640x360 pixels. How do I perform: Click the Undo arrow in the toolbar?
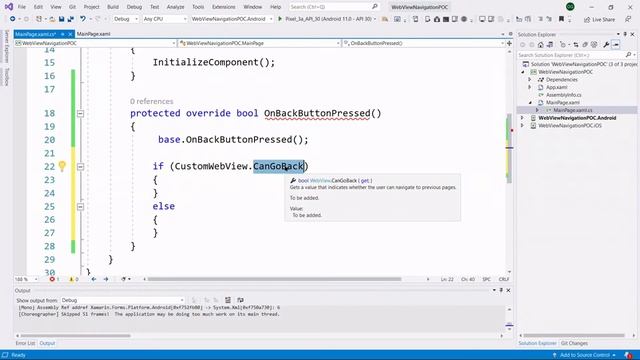[83, 19]
